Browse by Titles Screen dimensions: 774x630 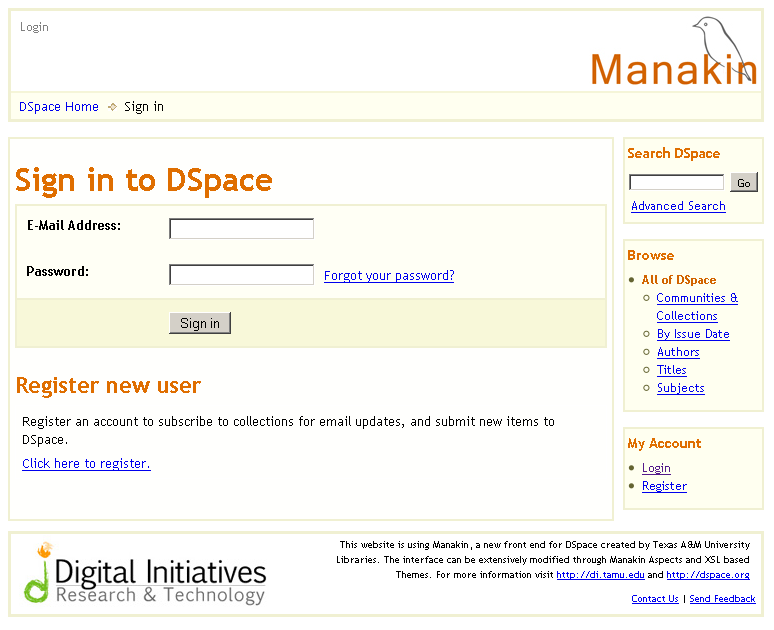(x=672, y=370)
